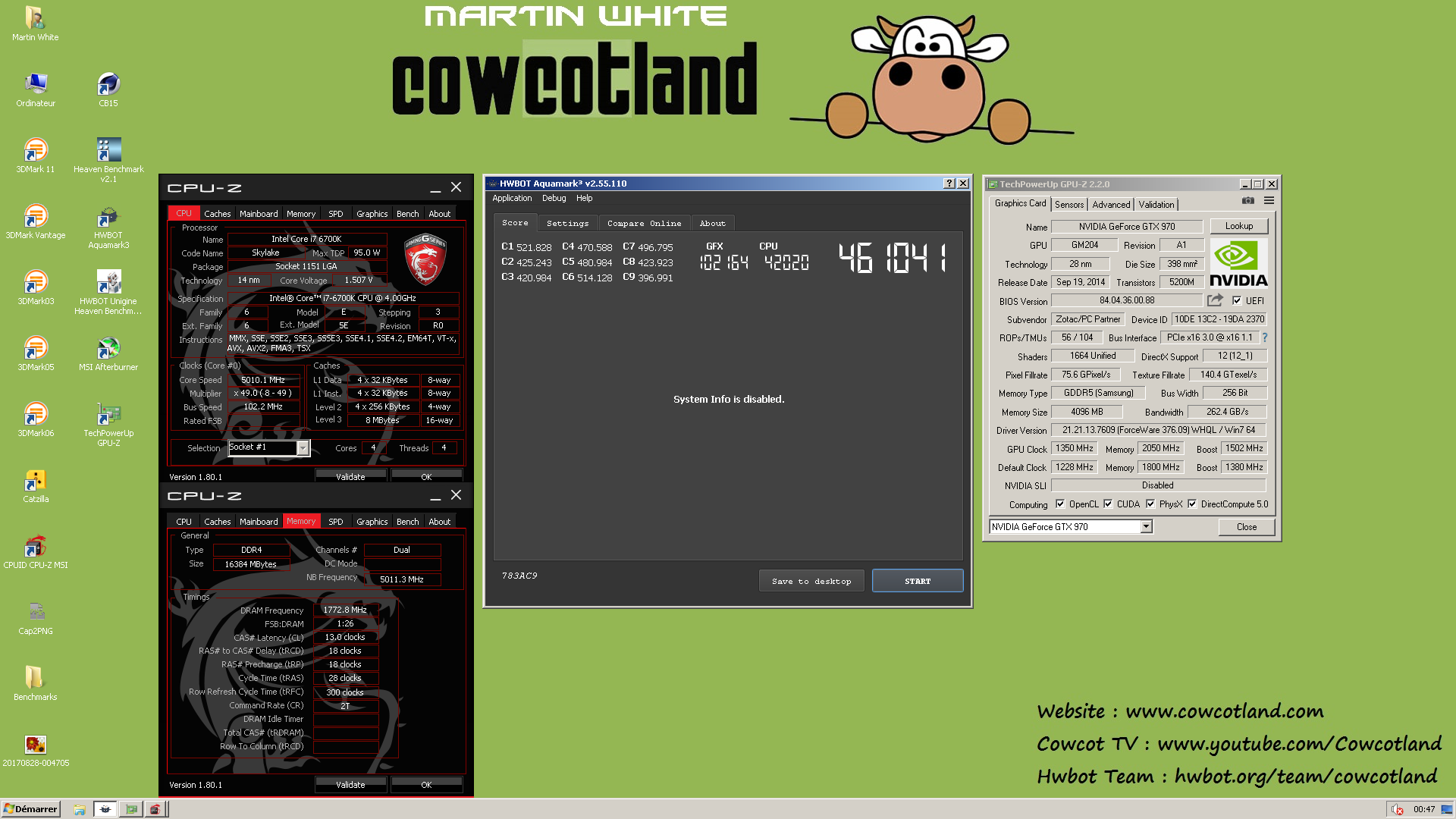The width and height of the screenshot is (1456, 819).
Task: Open Heaven Benchmark v2.1 shortcut
Action: (108, 159)
